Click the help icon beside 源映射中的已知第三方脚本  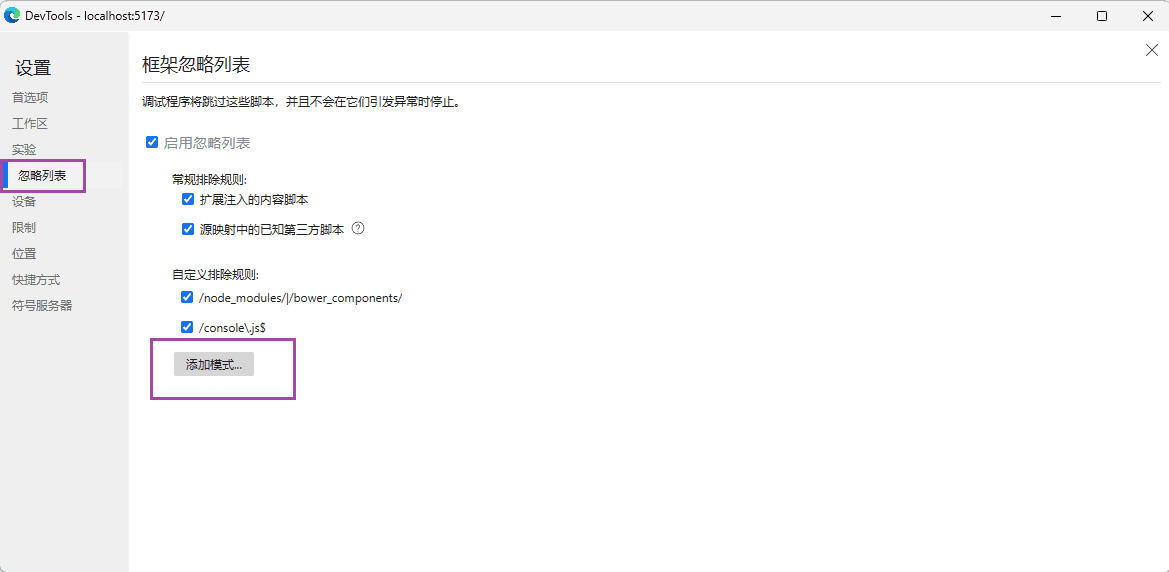click(x=358, y=228)
